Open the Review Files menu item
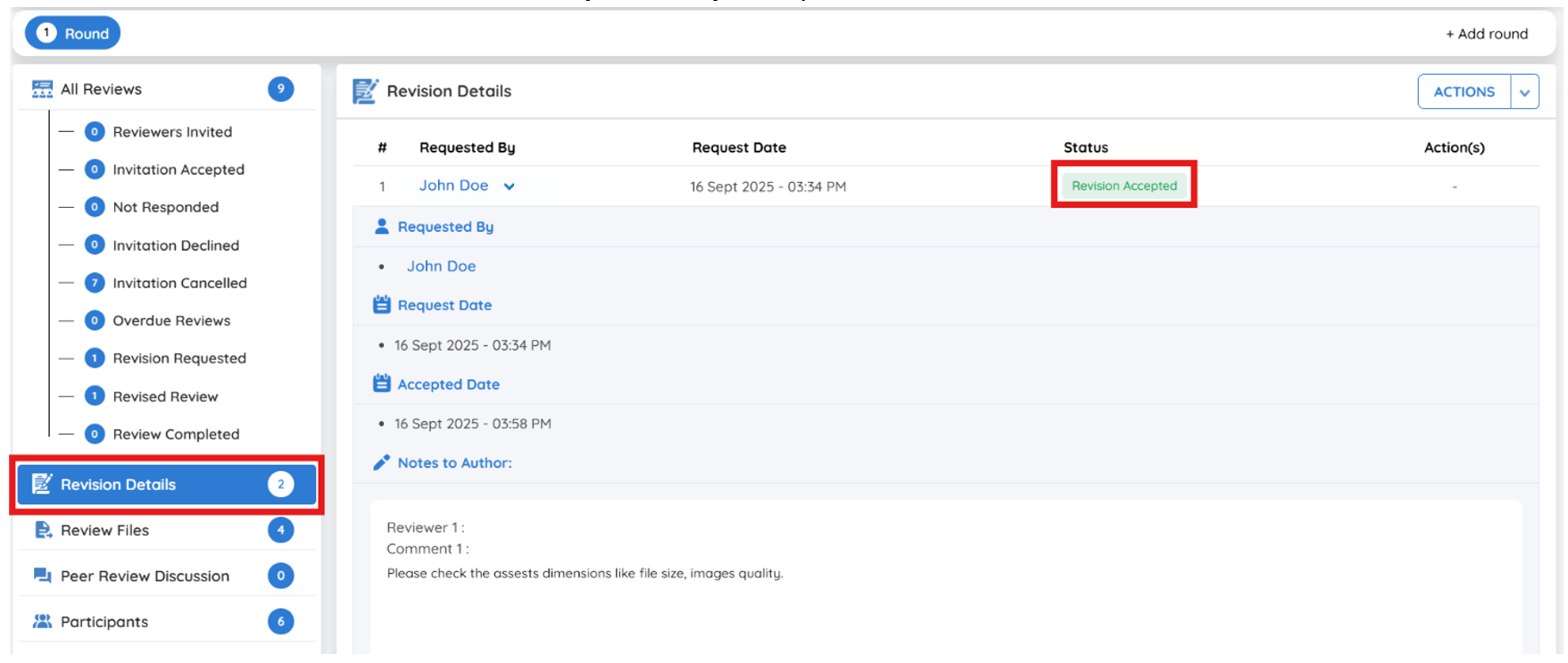The height and width of the screenshot is (663, 1568). (x=167, y=530)
